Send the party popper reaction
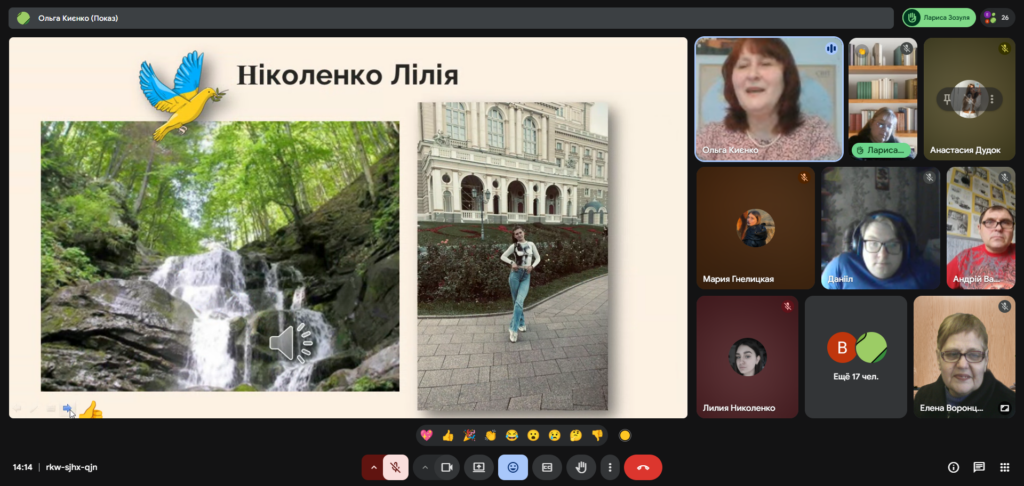 point(469,435)
